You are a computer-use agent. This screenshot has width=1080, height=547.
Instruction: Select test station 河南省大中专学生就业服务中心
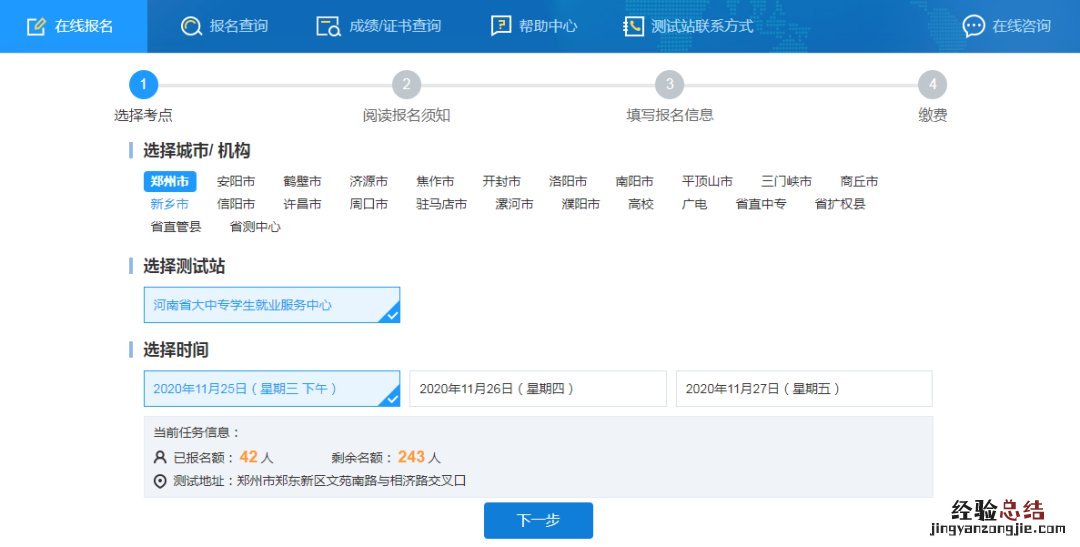(271, 305)
